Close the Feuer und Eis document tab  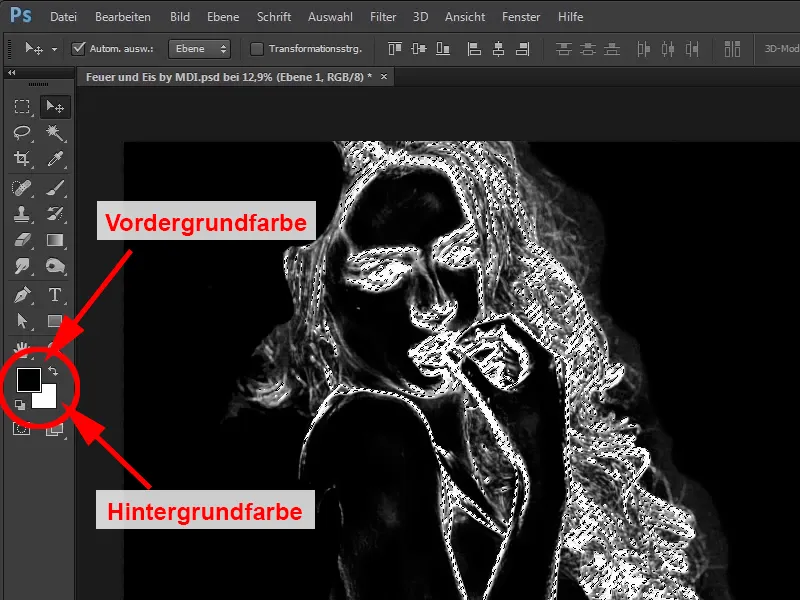384,77
